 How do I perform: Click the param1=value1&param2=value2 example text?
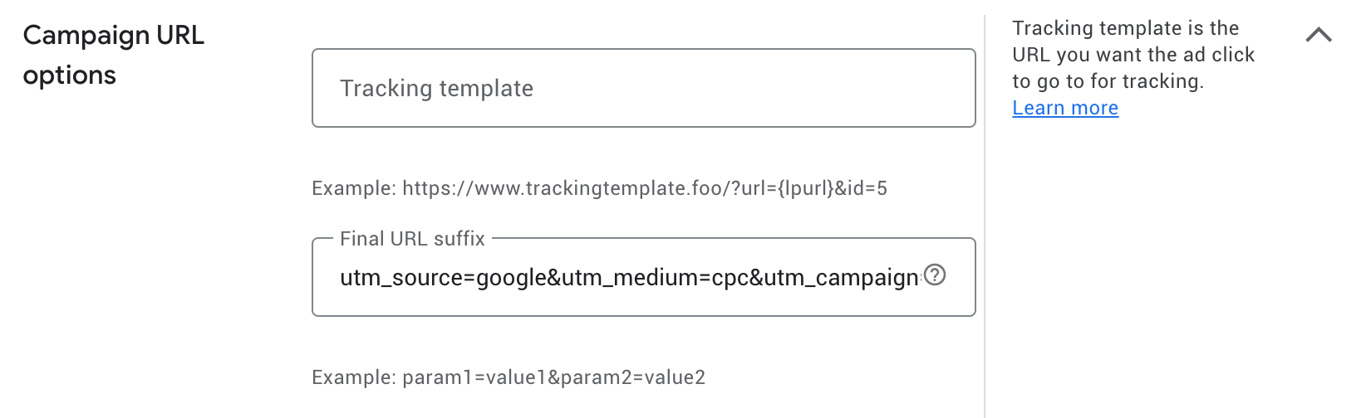[x=553, y=378]
